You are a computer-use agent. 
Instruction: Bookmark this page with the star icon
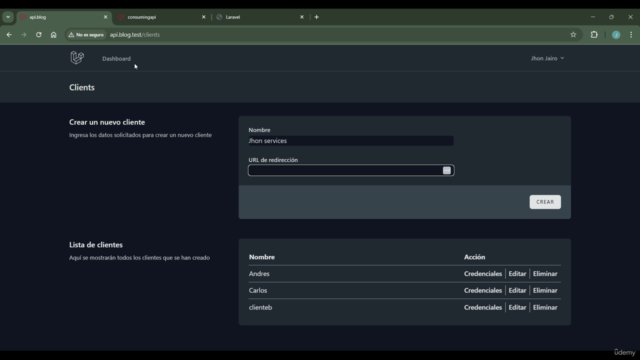(573, 35)
